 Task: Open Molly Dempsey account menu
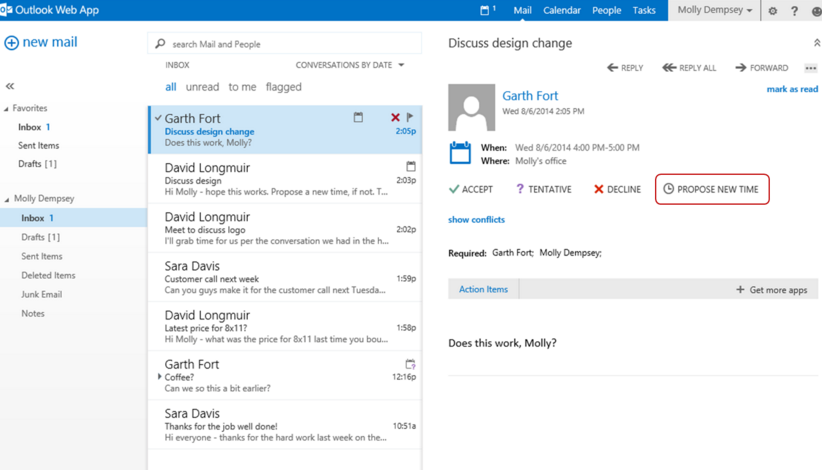coord(715,10)
